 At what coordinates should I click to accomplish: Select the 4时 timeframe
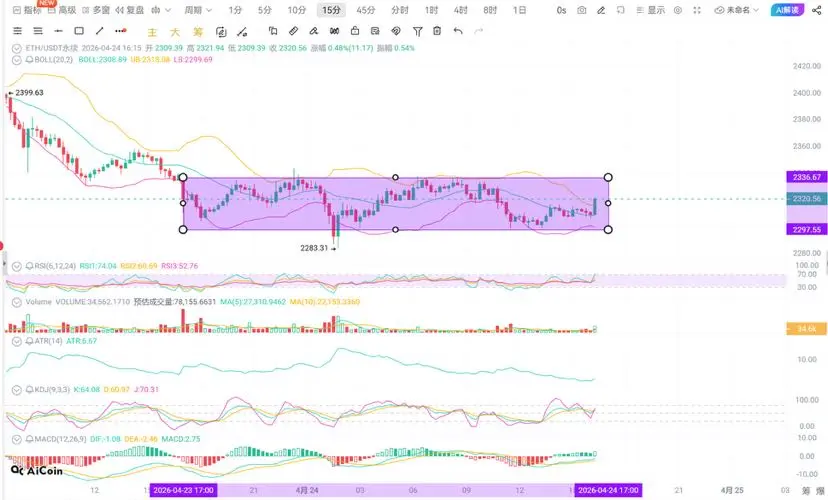pyautogui.click(x=460, y=10)
